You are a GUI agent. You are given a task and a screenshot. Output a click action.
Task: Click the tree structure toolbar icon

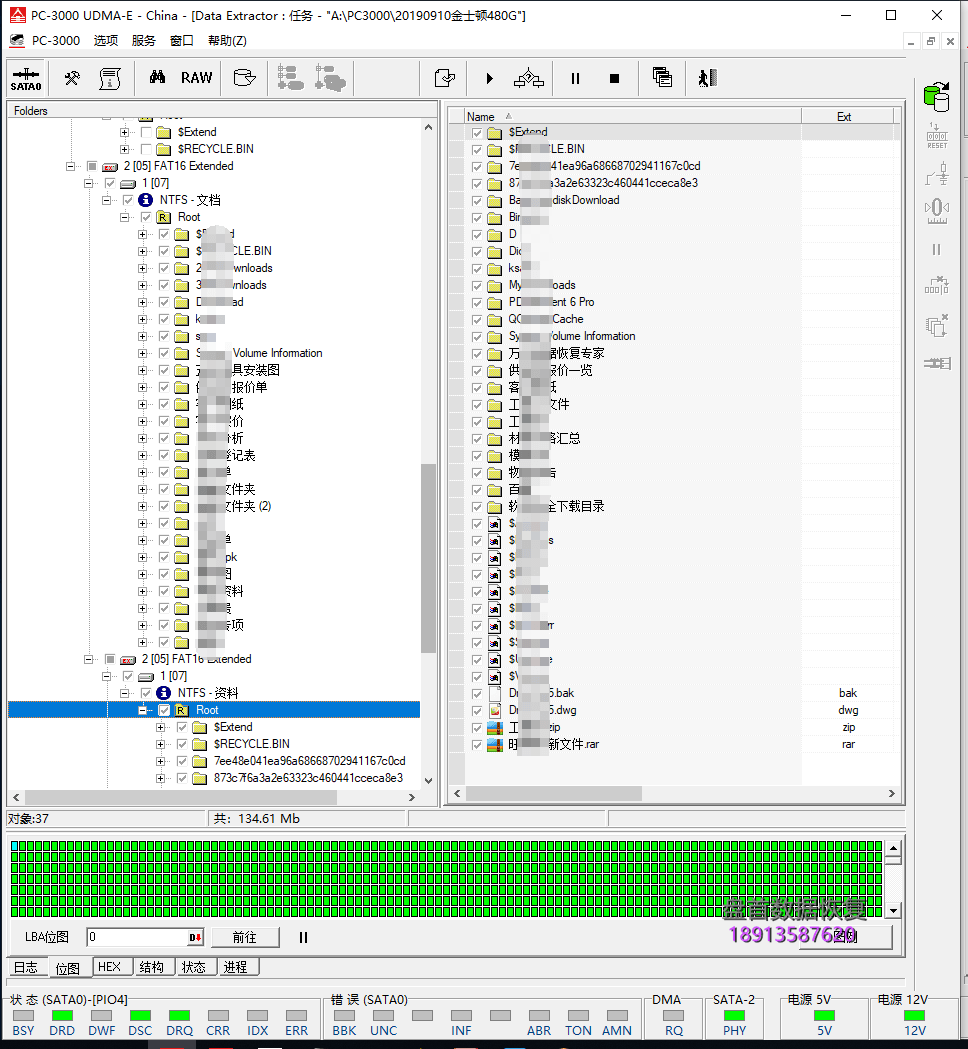click(290, 78)
